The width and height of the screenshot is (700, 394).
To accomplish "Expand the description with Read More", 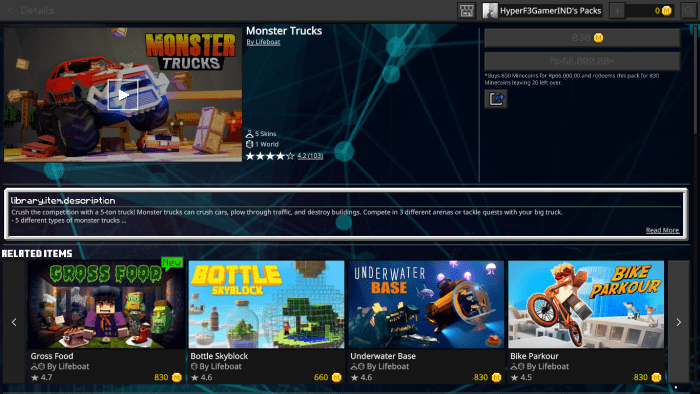I will pyautogui.click(x=662, y=230).
